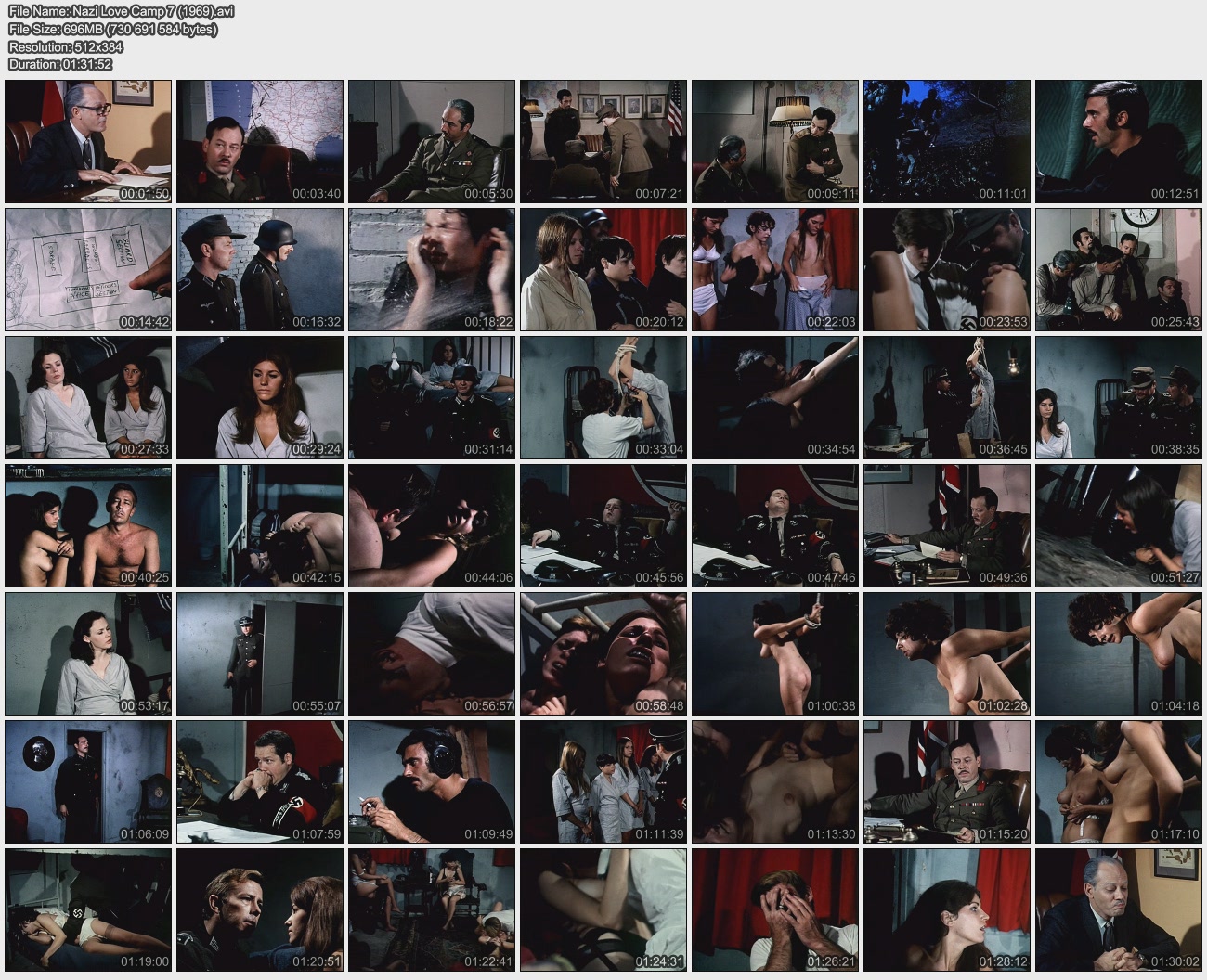Click the hand-drawn map thumbnail at 00:14:42
The width and height of the screenshot is (1207, 980).
pyautogui.click(x=88, y=269)
